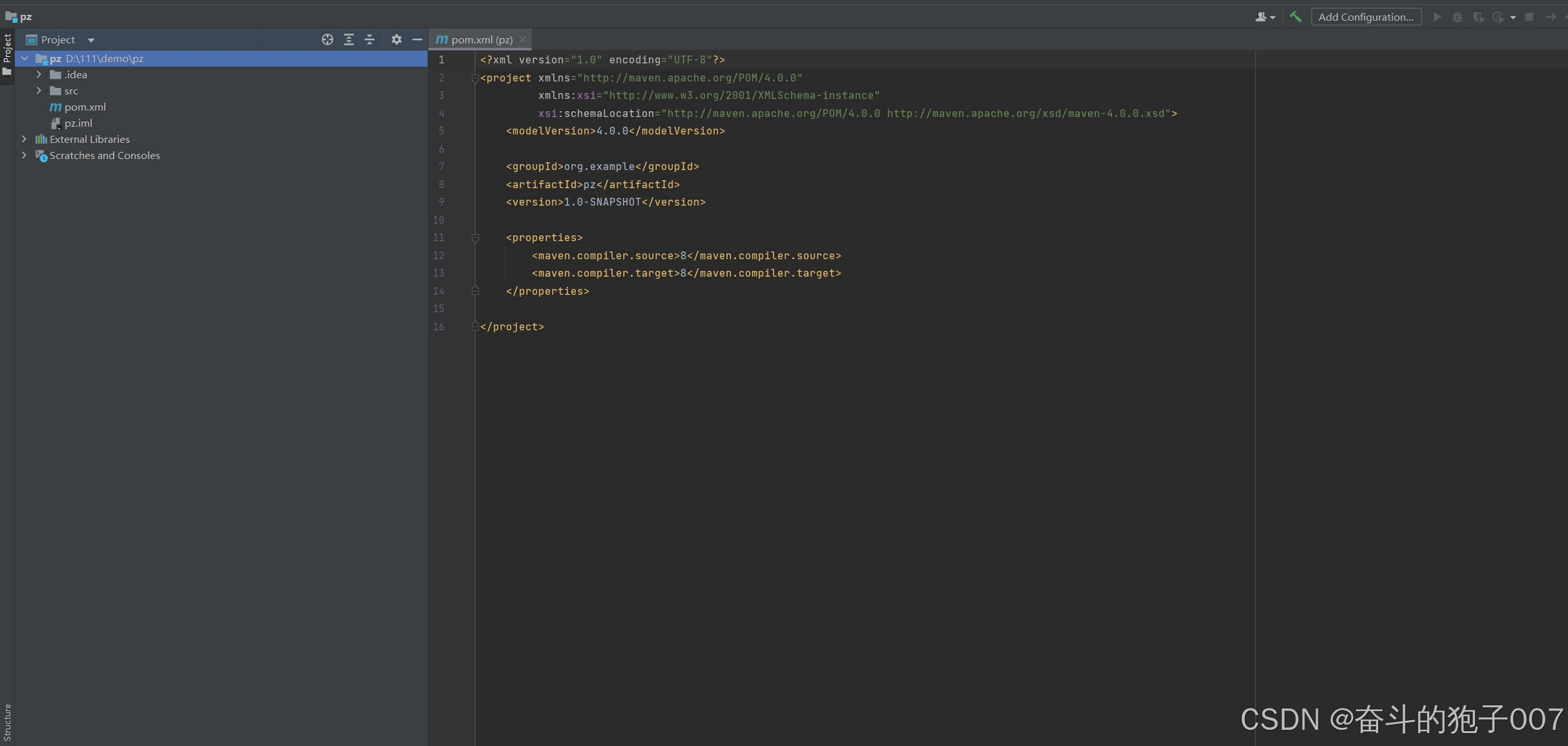Open the code-with-me user dropdown
Image resolution: width=1568 pixels, height=746 pixels.
coord(1265,17)
